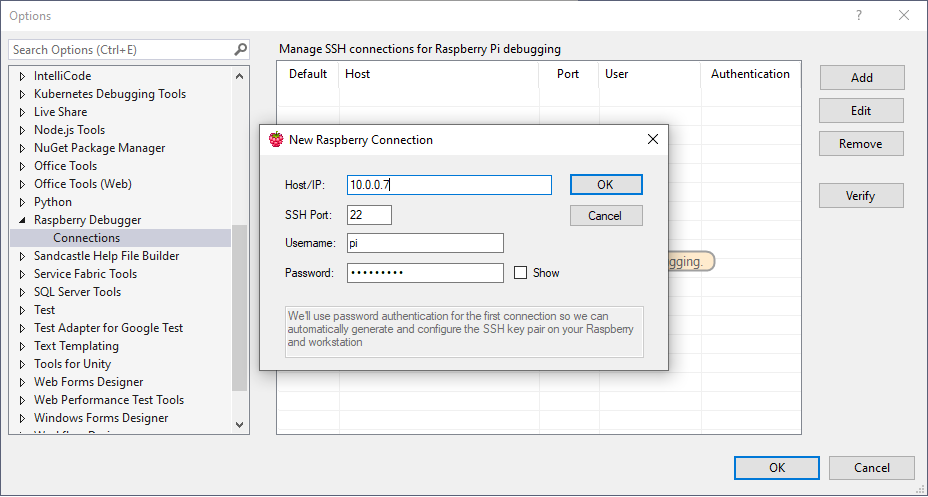Click into the SSH Port field
This screenshot has height=497, width=928.
(x=369, y=215)
